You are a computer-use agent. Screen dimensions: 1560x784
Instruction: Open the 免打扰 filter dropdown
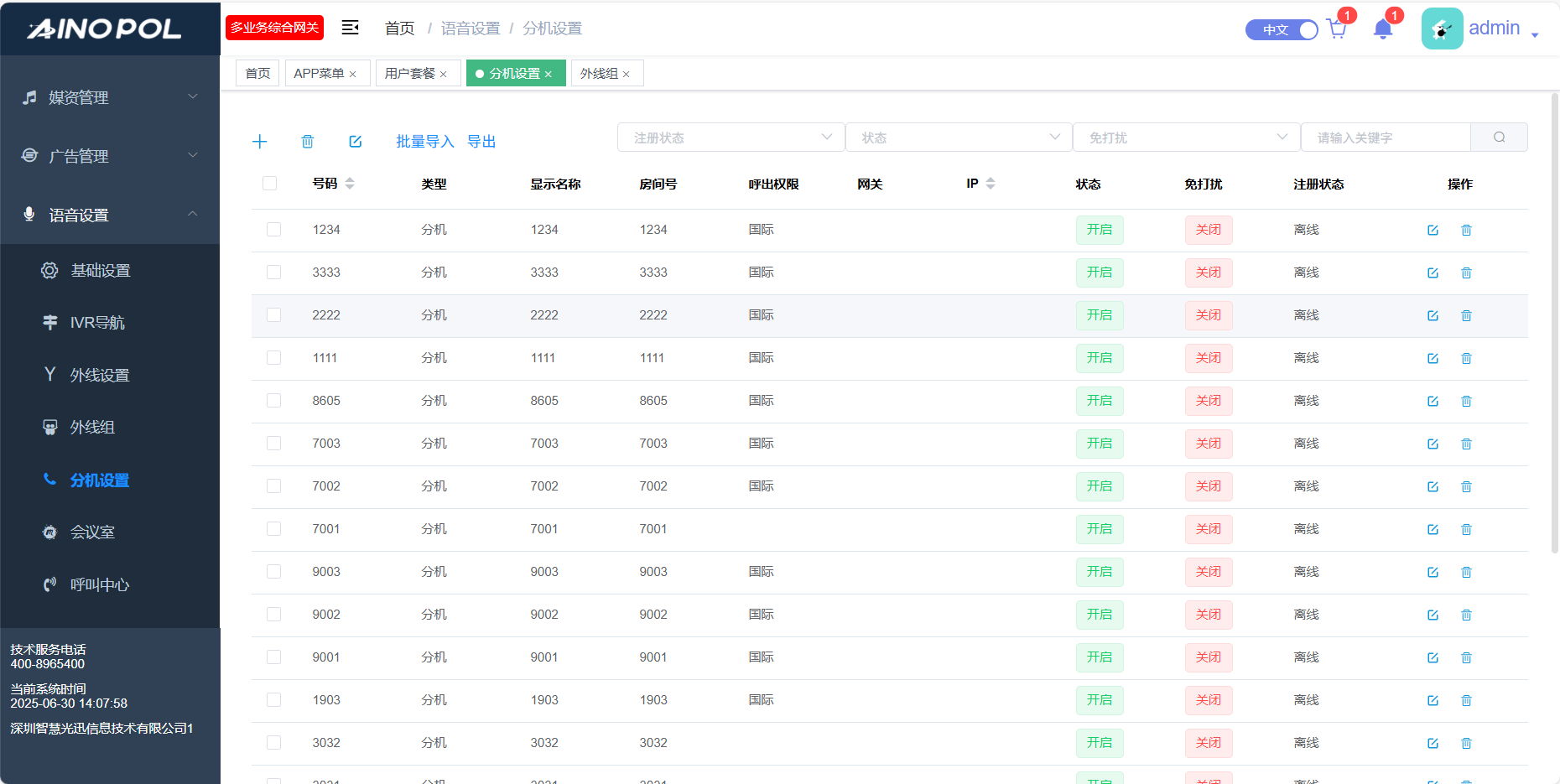pyautogui.click(x=1186, y=138)
